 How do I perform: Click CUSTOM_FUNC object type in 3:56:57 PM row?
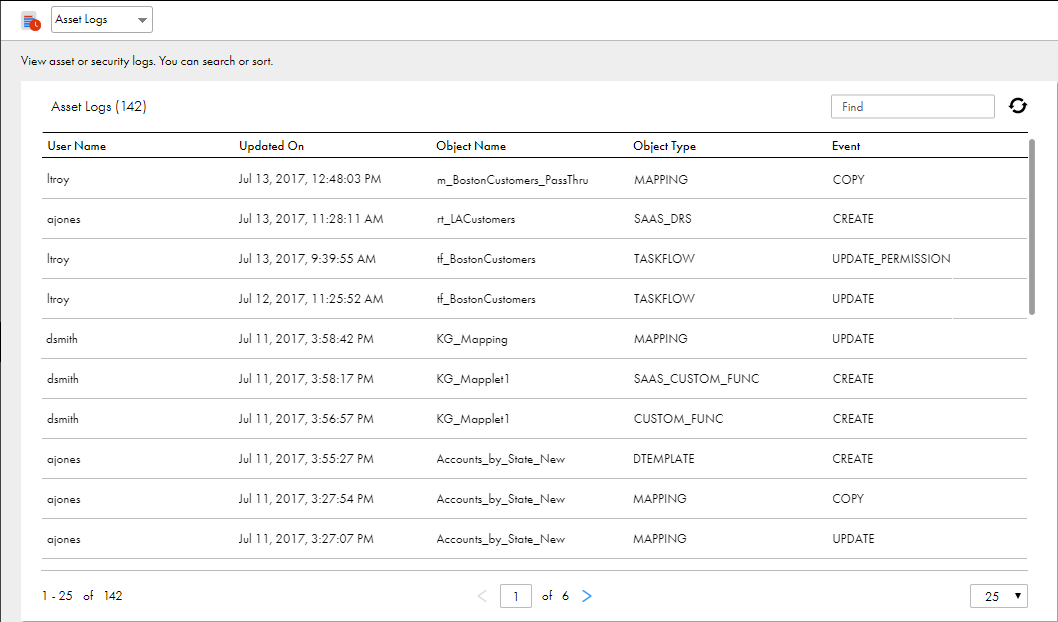pyautogui.click(x=678, y=419)
